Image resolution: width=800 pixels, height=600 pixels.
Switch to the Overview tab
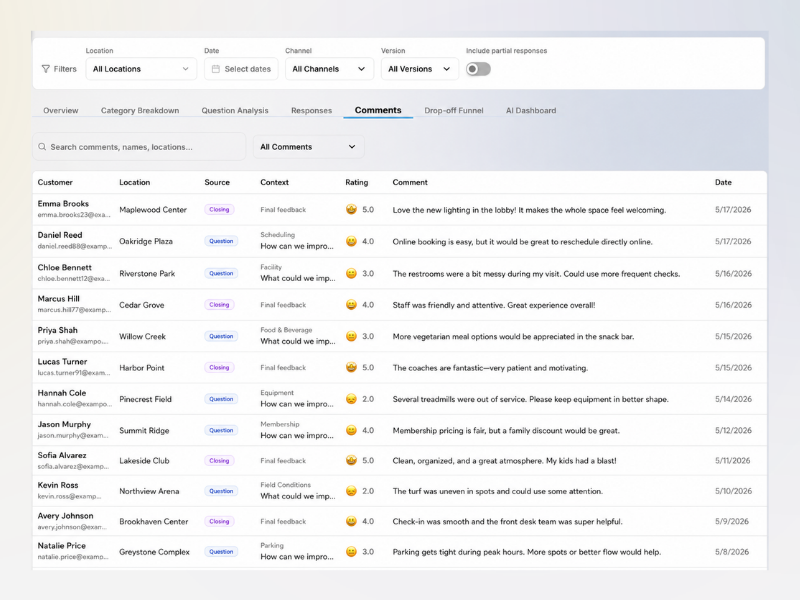click(x=61, y=110)
